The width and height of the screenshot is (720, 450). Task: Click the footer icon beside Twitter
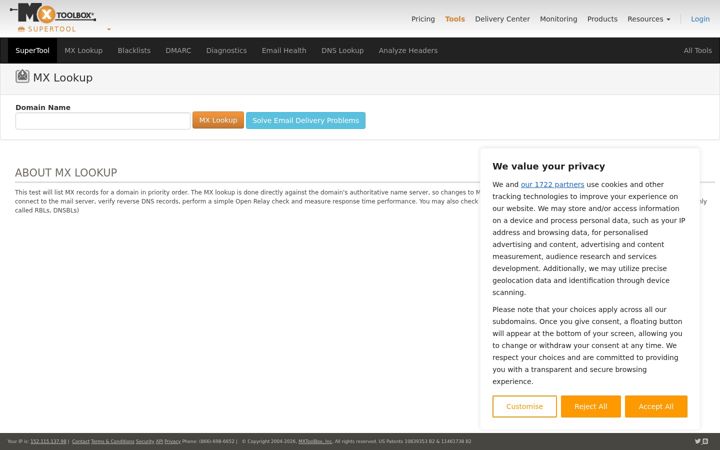pyautogui.click(x=705, y=441)
